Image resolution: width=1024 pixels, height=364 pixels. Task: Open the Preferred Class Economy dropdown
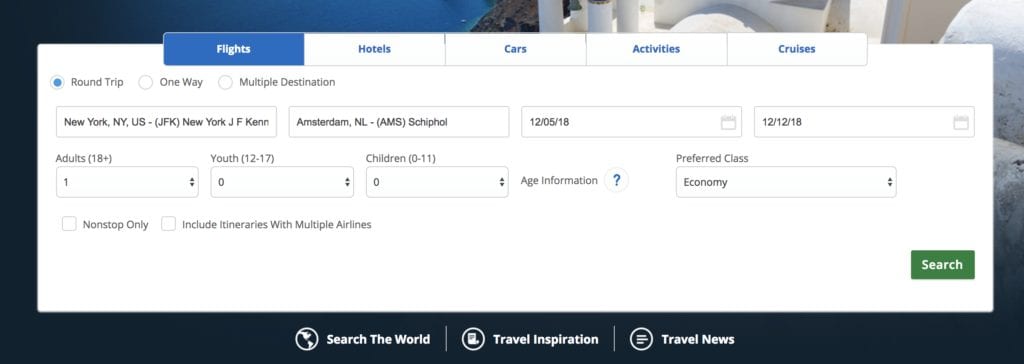tap(786, 182)
